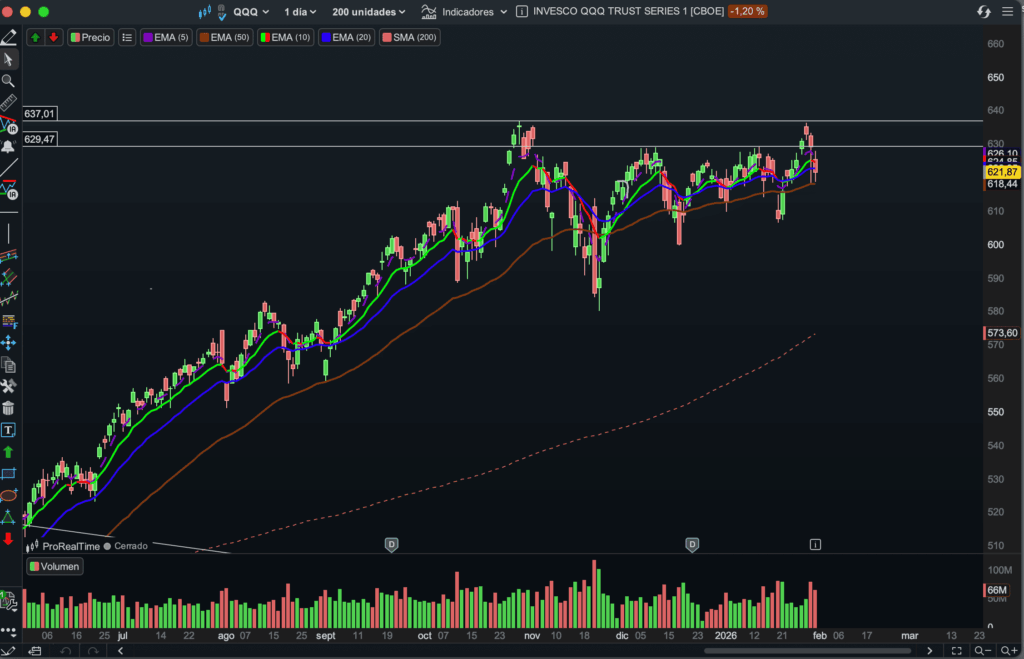1024x659 pixels.
Task: Click the trash can delete tool
Action: tap(8, 408)
